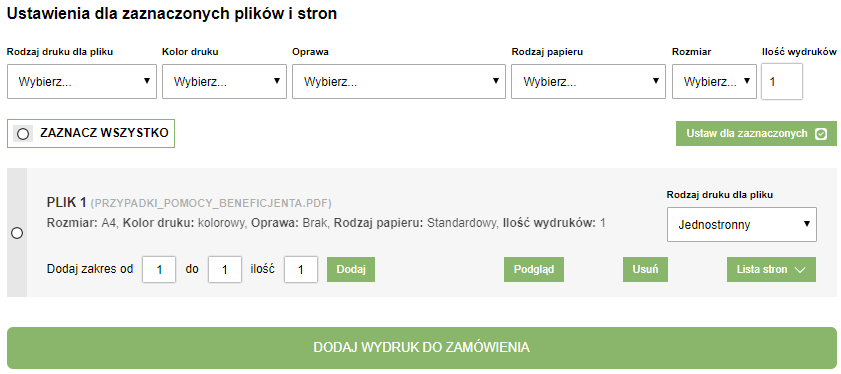Image resolution: width=841 pixels, height=374 pixels.
Task: Open the Oprawa dropdown
Action: pos(399,82)
